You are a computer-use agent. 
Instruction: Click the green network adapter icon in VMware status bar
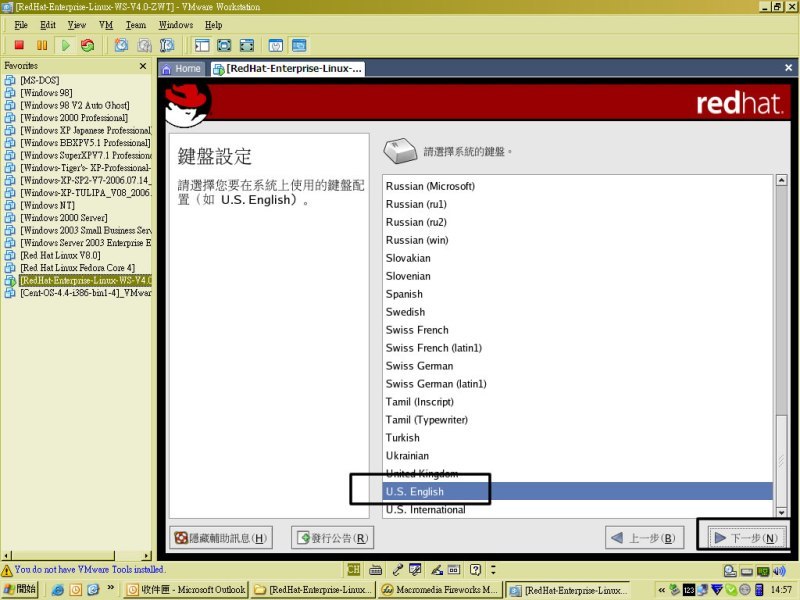pos(763,570)
